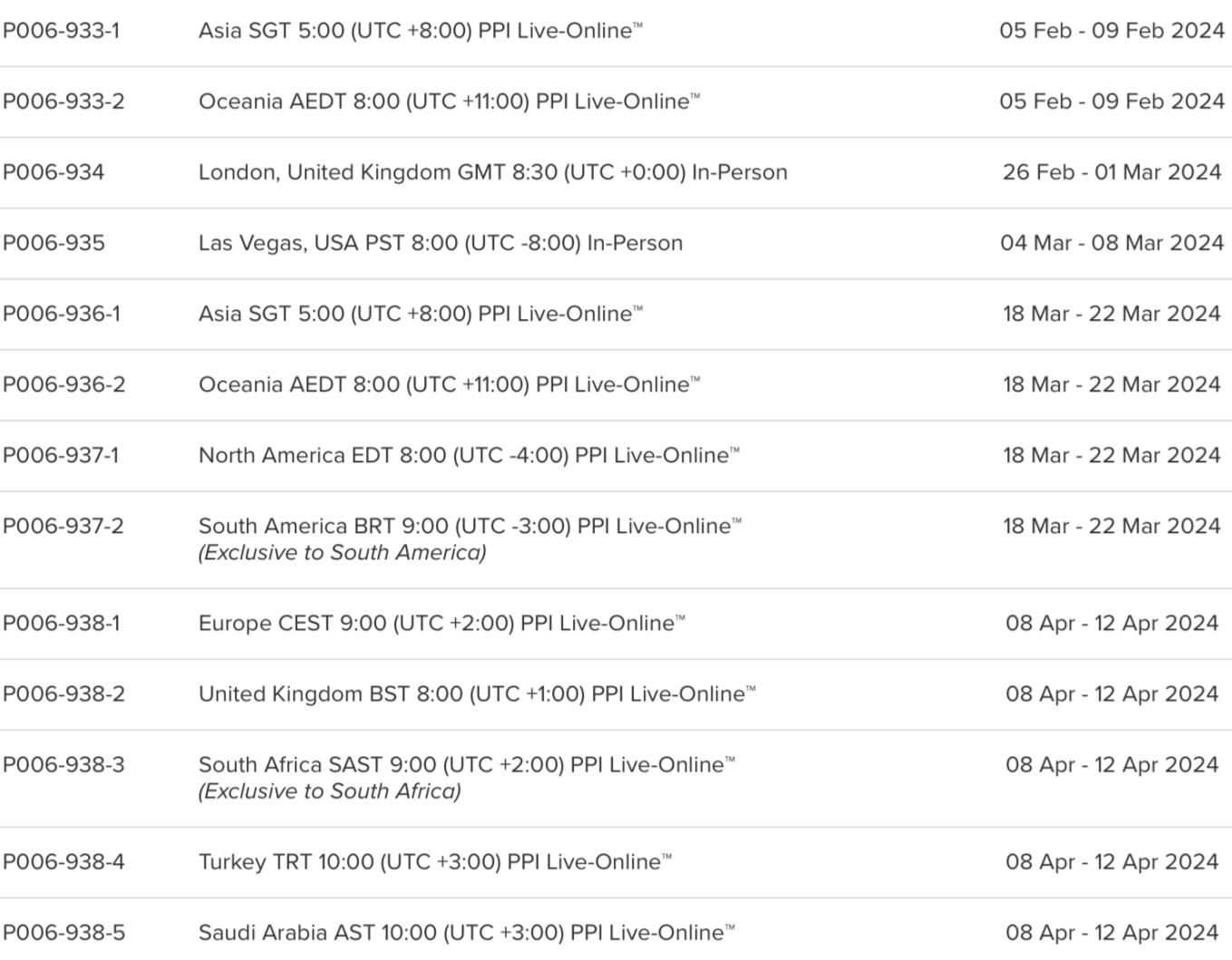This screenshot has width=1232, height=960.
Task: Click the Las Vegas, USA In-Person row
Action: pyautogui.click(x=616, y=243)
